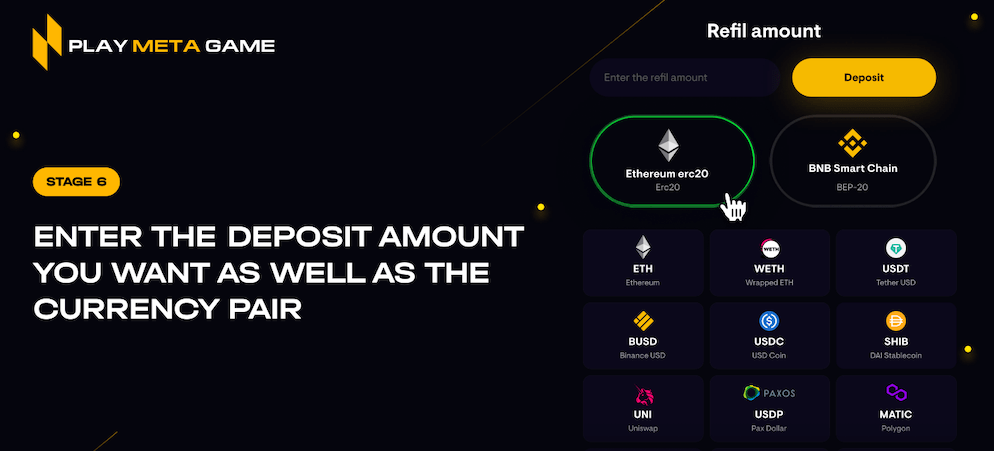Viewport: 994px width, 451px height.
Task: Select the USDC USD Coin tile
Action: click(770, 336)
